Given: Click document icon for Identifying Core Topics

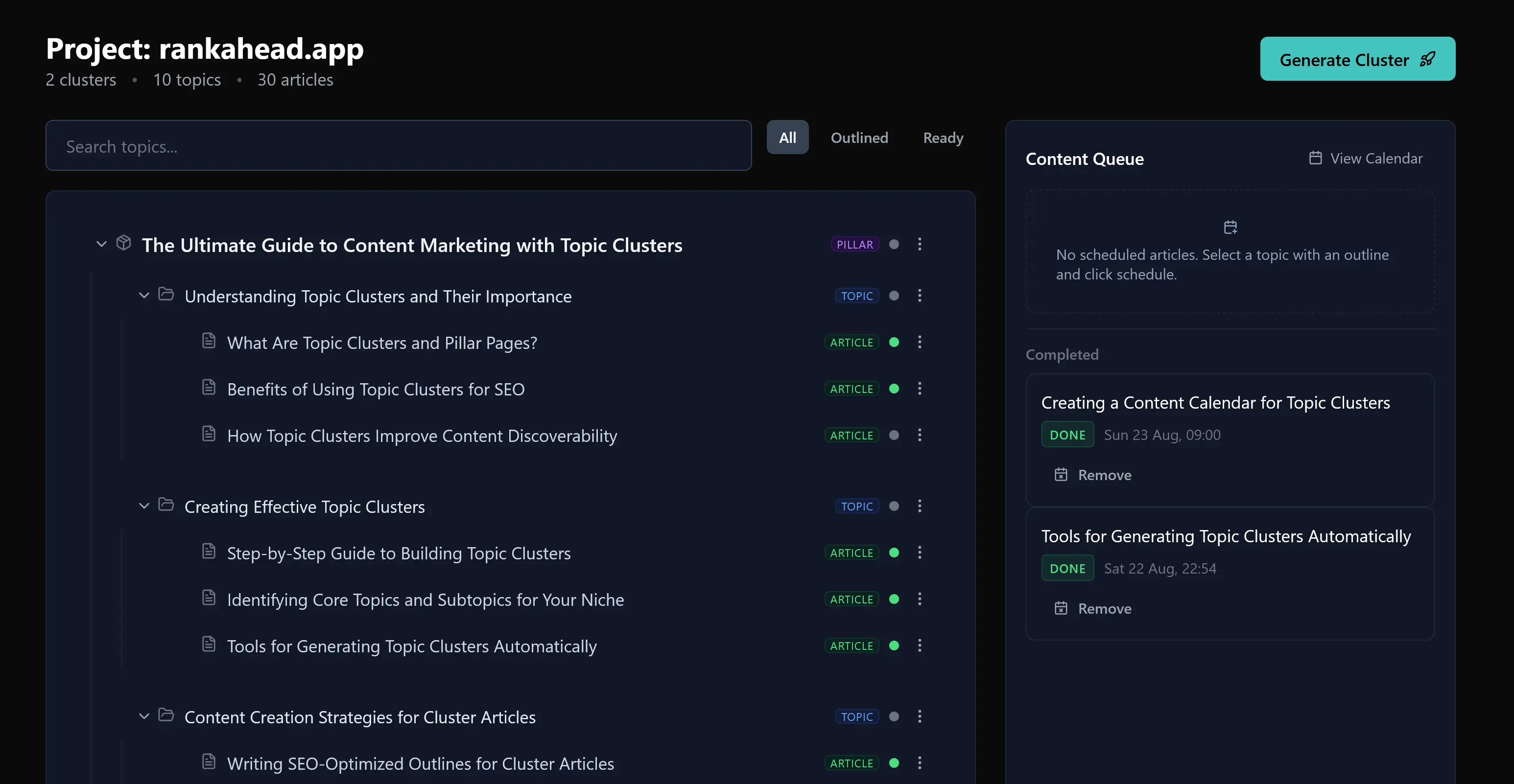Looking at the screenshot, I should point(209,597).
